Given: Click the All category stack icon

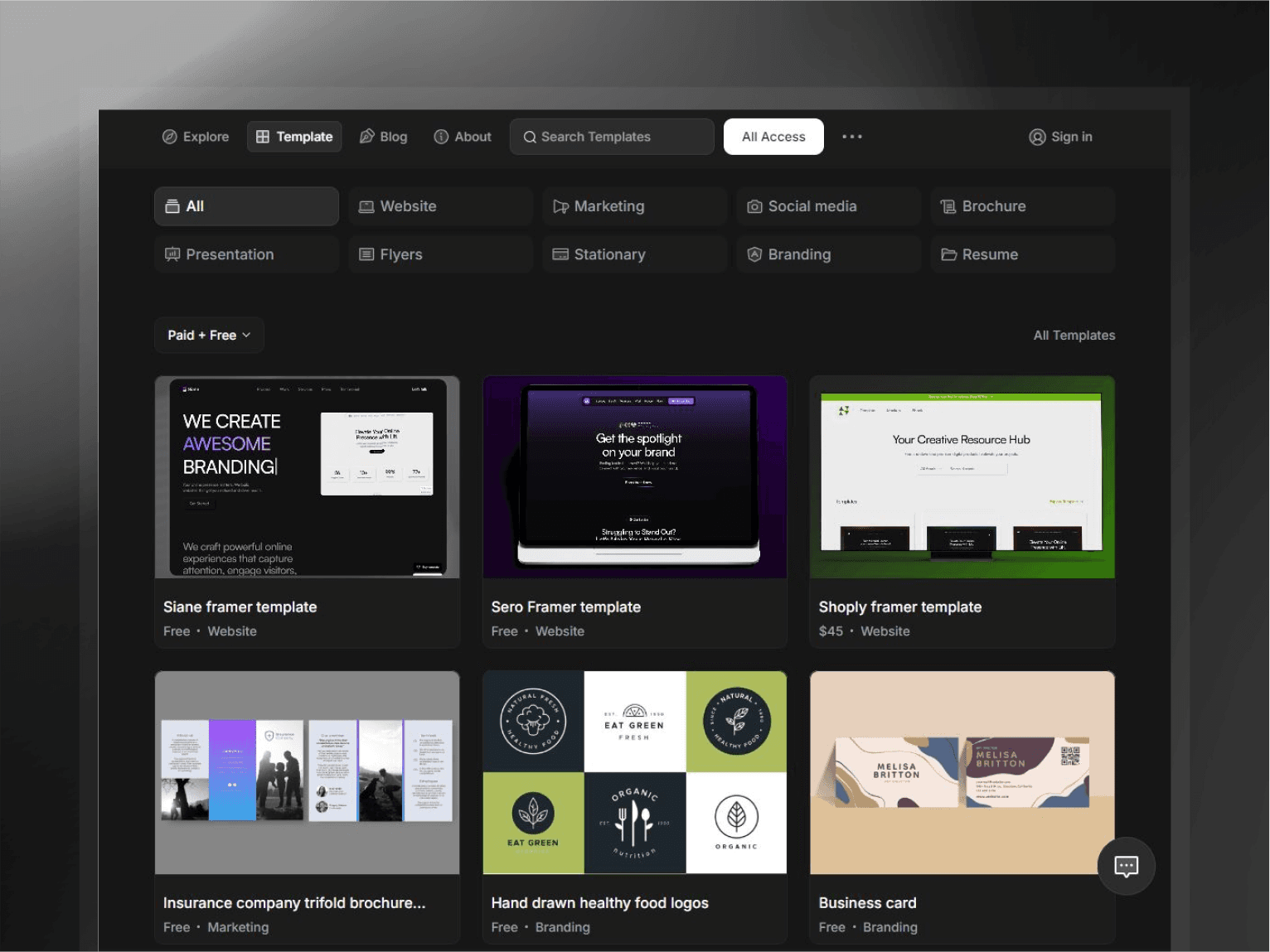Looking at the screenshot, I should pyautogui.click(x=172, y=206).
